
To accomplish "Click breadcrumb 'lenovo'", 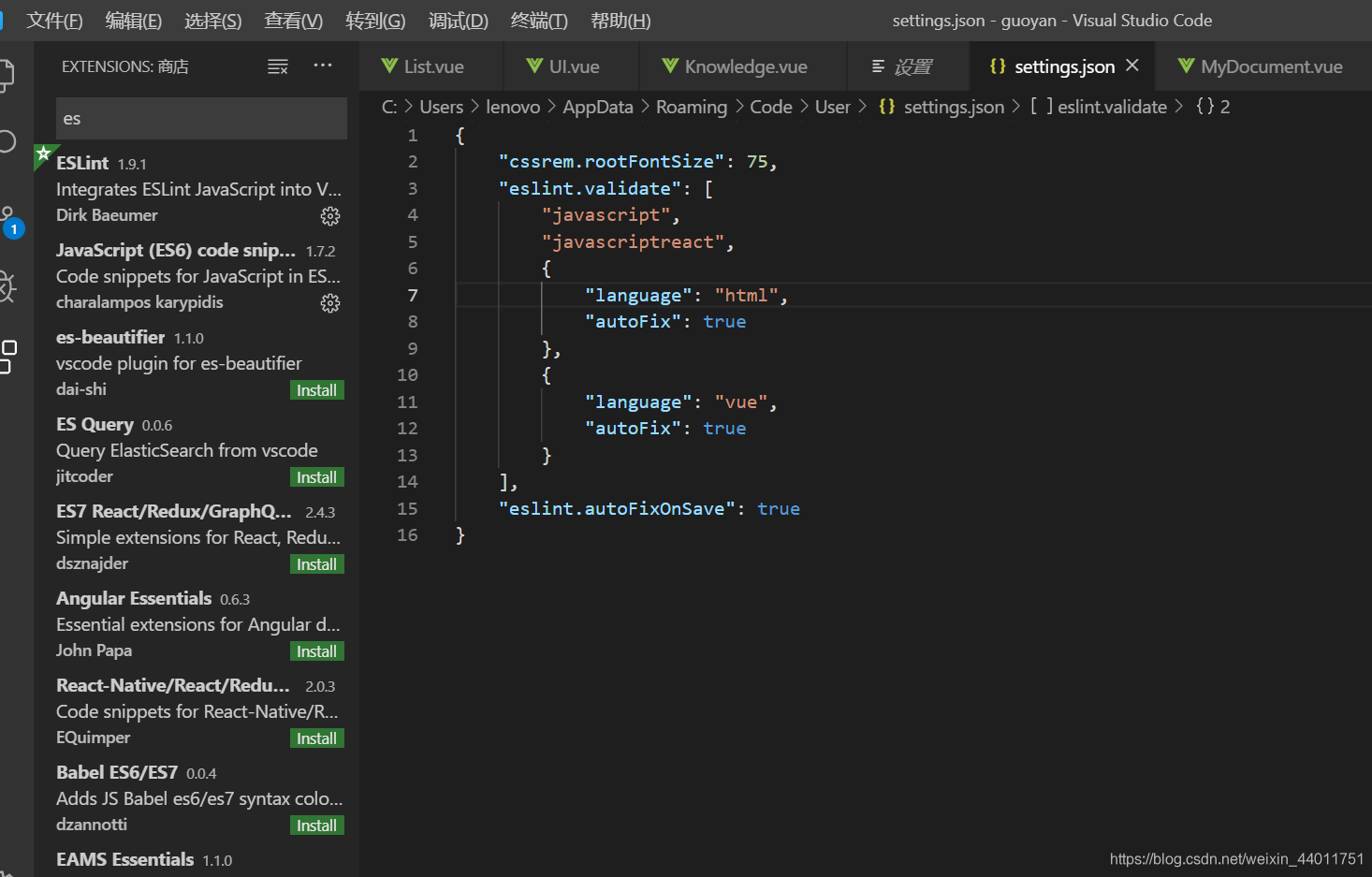I will click(513, 107).
